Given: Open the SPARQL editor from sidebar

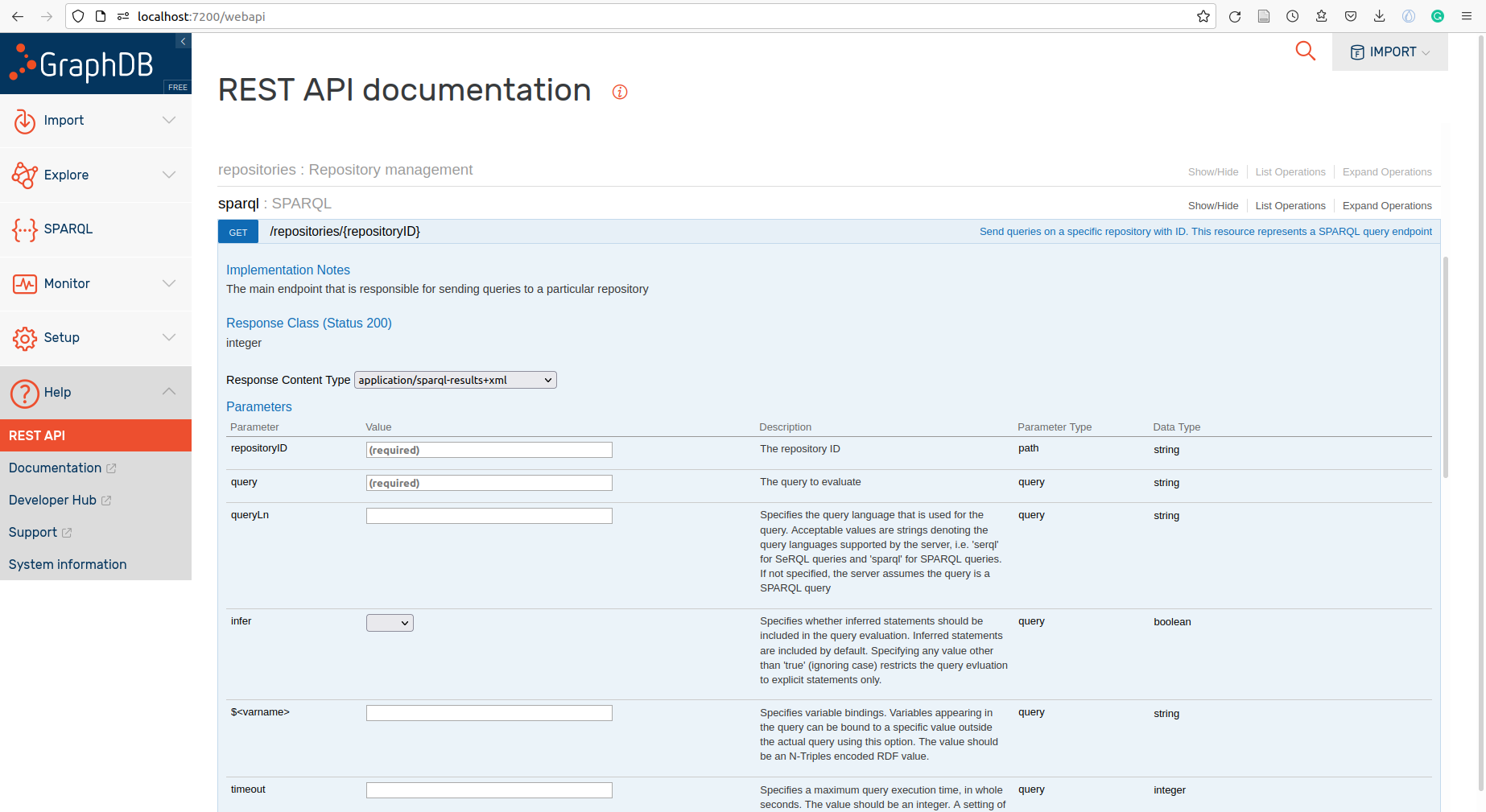Looking at the screenshot, I should [x=68, y=229].
